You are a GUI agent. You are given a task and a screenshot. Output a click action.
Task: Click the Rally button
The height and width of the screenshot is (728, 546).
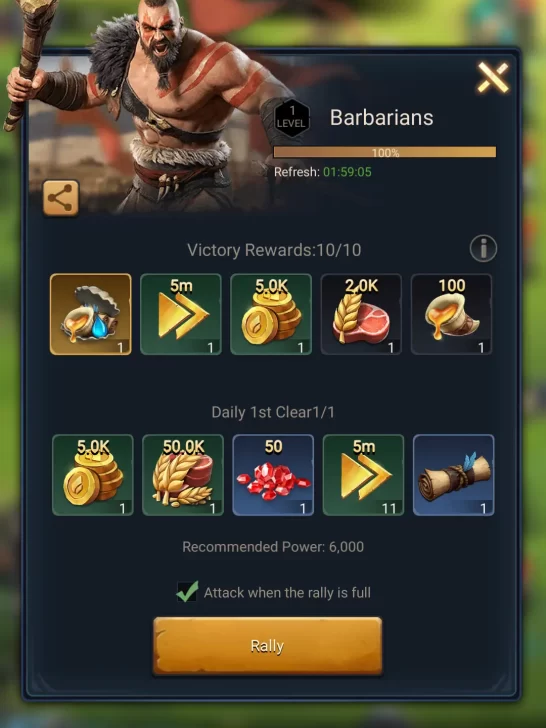click(267, 646)
